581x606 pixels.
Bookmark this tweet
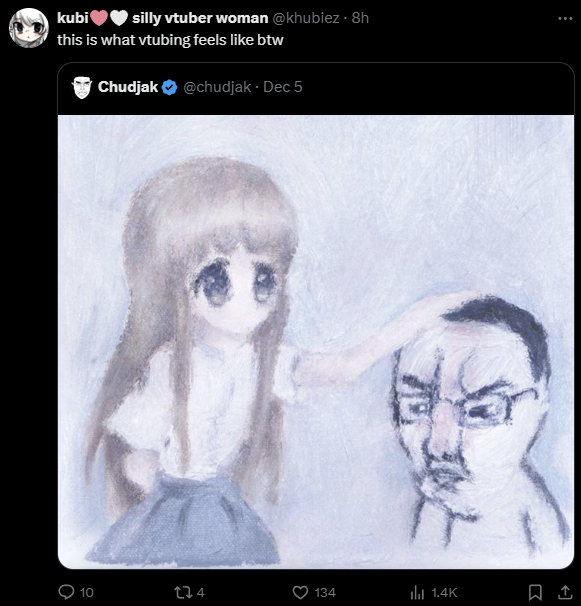[535, 592]
